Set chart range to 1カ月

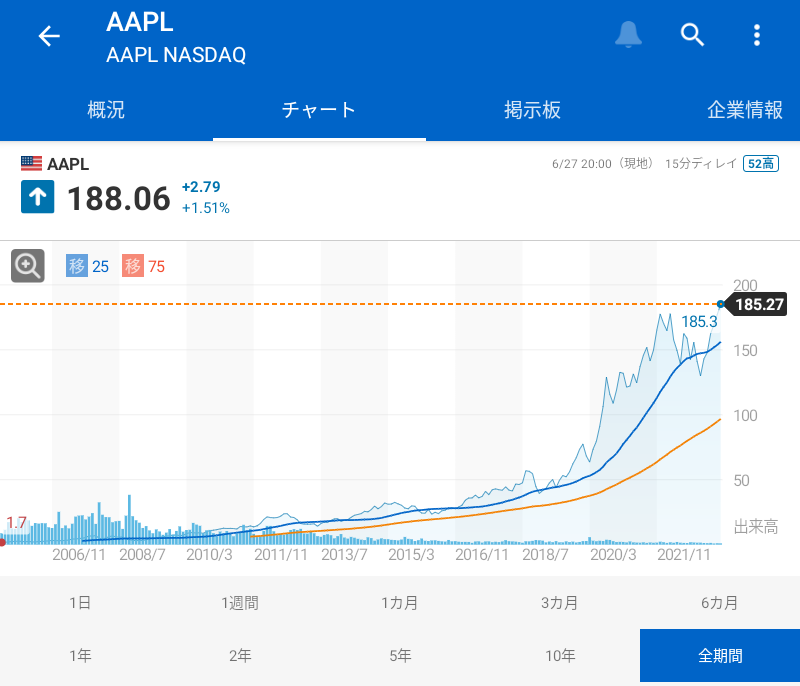pyautogui.click(x=400, y=603)
